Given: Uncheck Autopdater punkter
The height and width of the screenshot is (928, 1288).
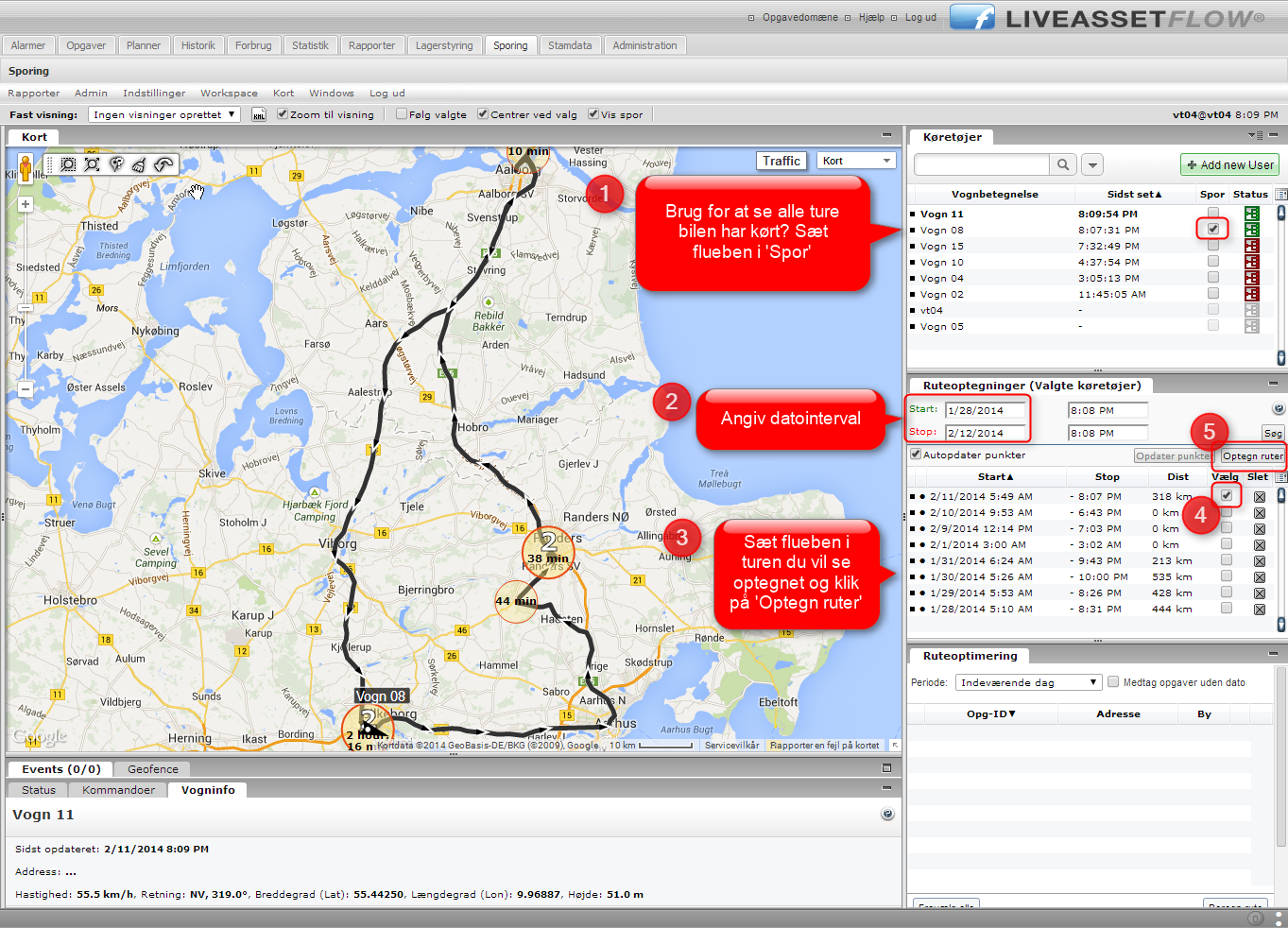Looking at the screenshot, I should tap(915, 455).
